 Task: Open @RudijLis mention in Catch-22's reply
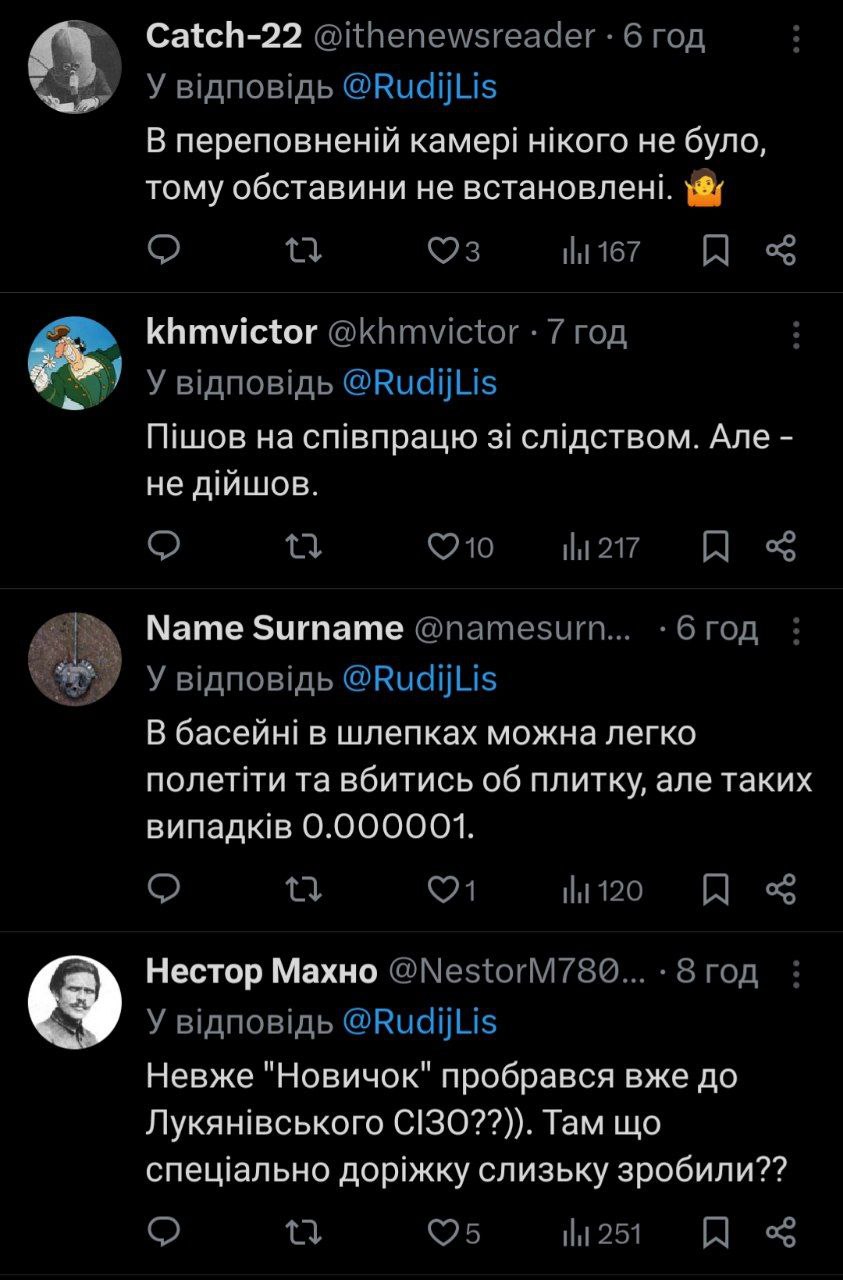[419, 87]
